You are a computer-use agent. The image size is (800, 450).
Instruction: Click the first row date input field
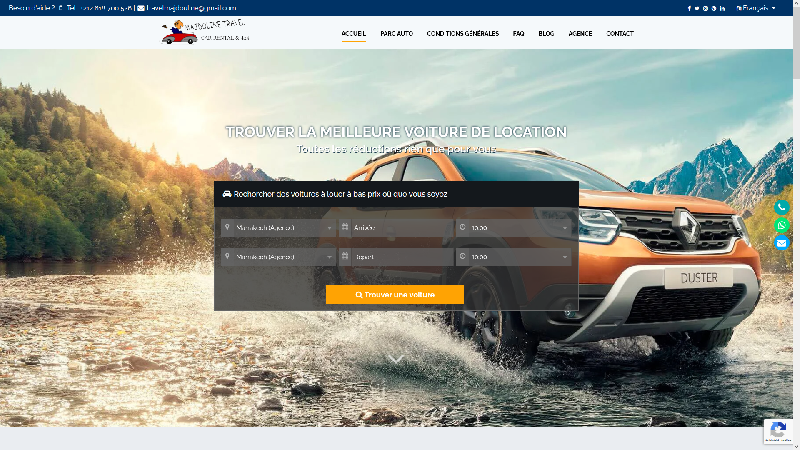pos(402,228)
